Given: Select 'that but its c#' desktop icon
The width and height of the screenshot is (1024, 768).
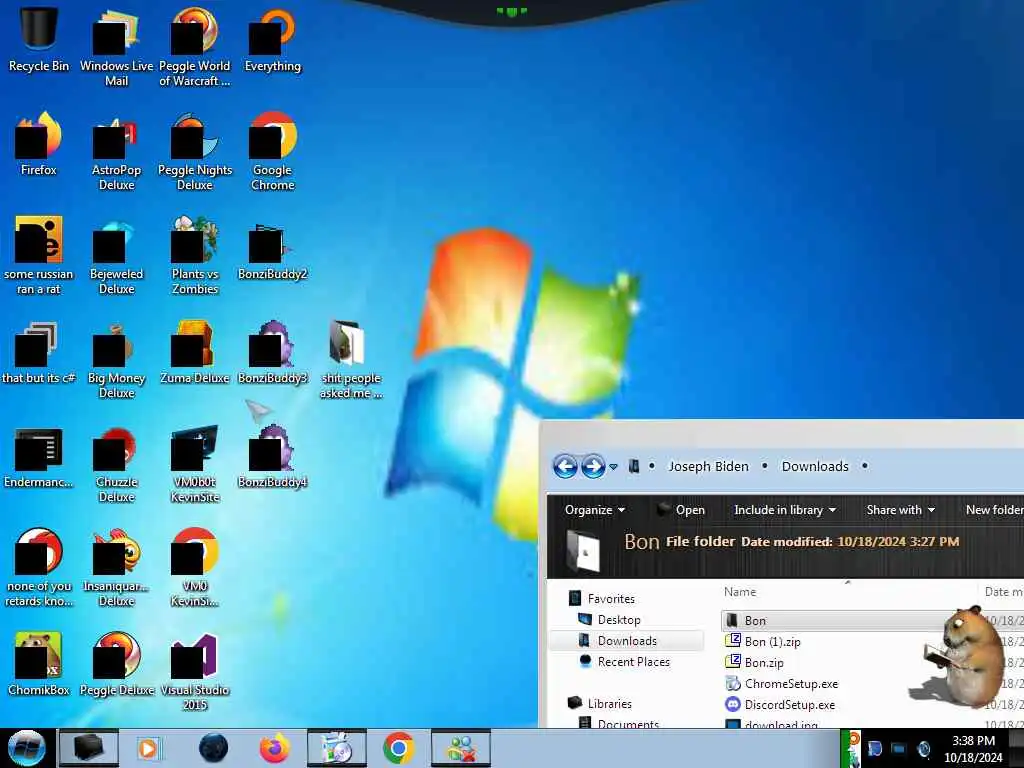Looking at the screenshot, I should click(x=39, y=353).
